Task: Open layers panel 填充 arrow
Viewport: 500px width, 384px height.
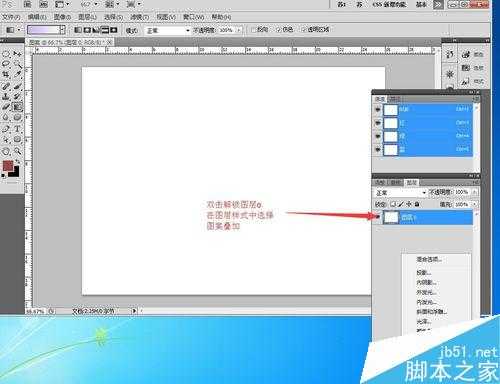Action: 474,204
